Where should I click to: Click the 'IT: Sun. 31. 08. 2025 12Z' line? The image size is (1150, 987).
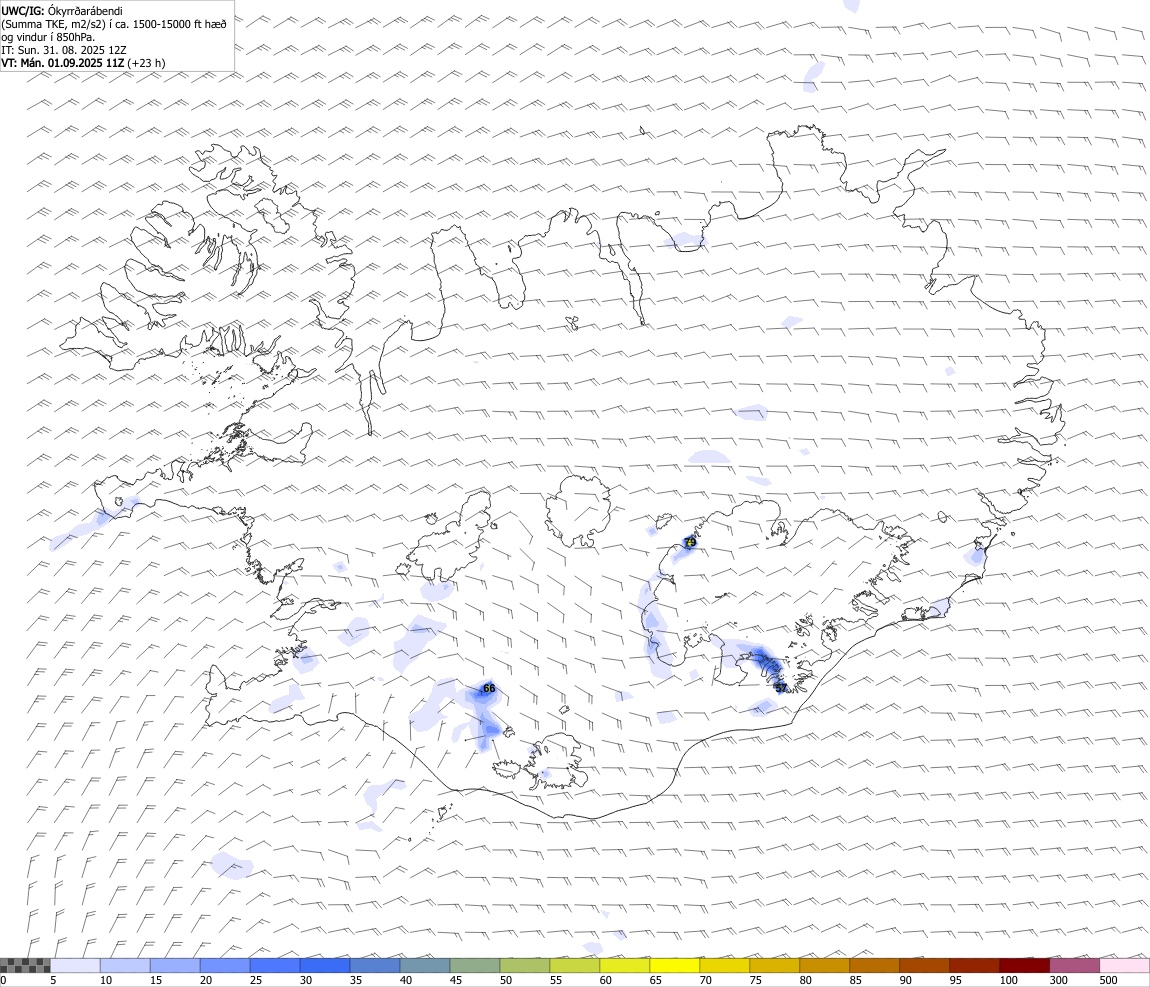64,50
